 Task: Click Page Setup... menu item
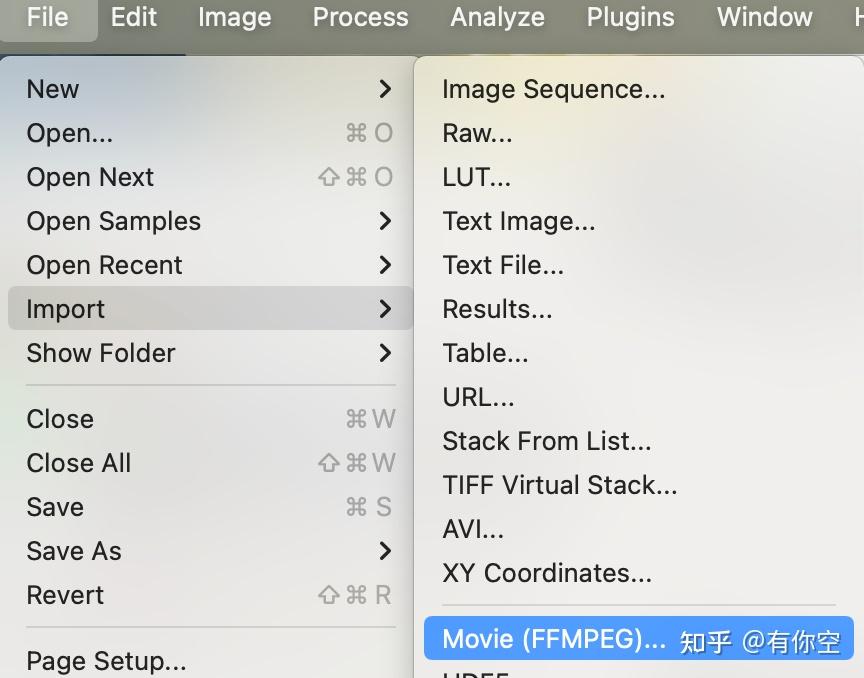click(x=106, y=661)
